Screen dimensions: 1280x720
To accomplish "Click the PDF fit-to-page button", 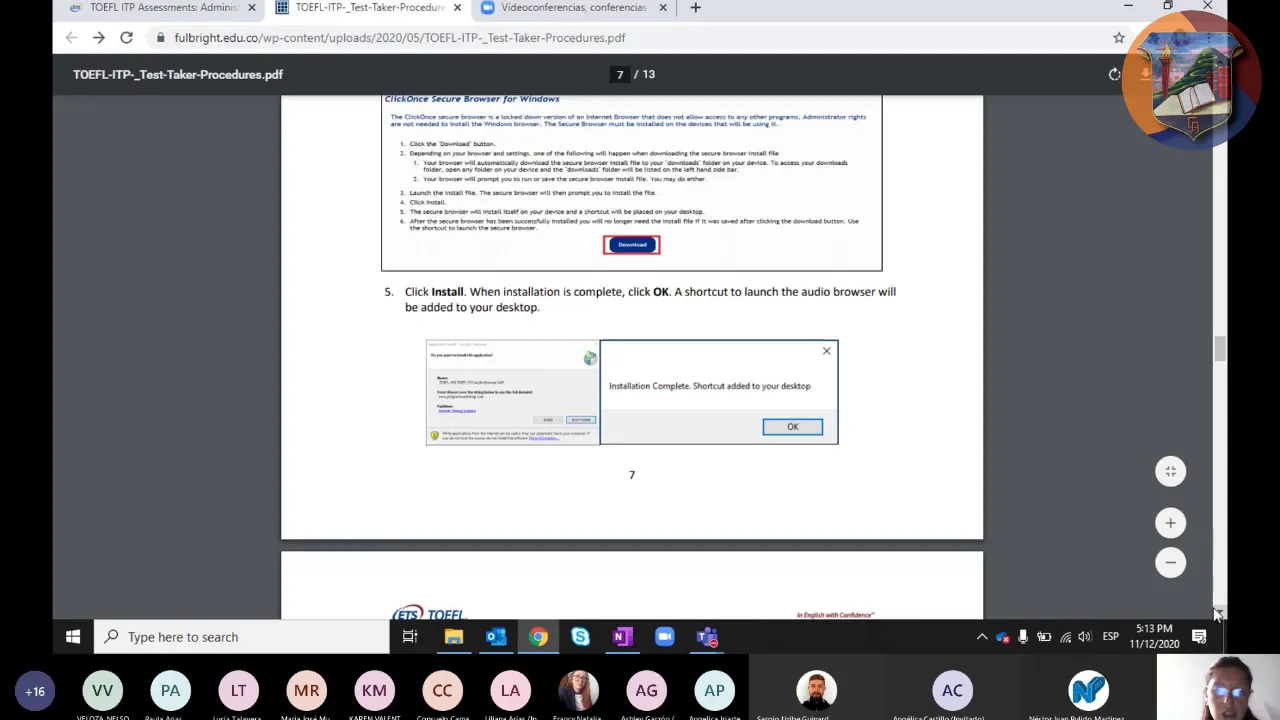I will tap(1170, 471).
